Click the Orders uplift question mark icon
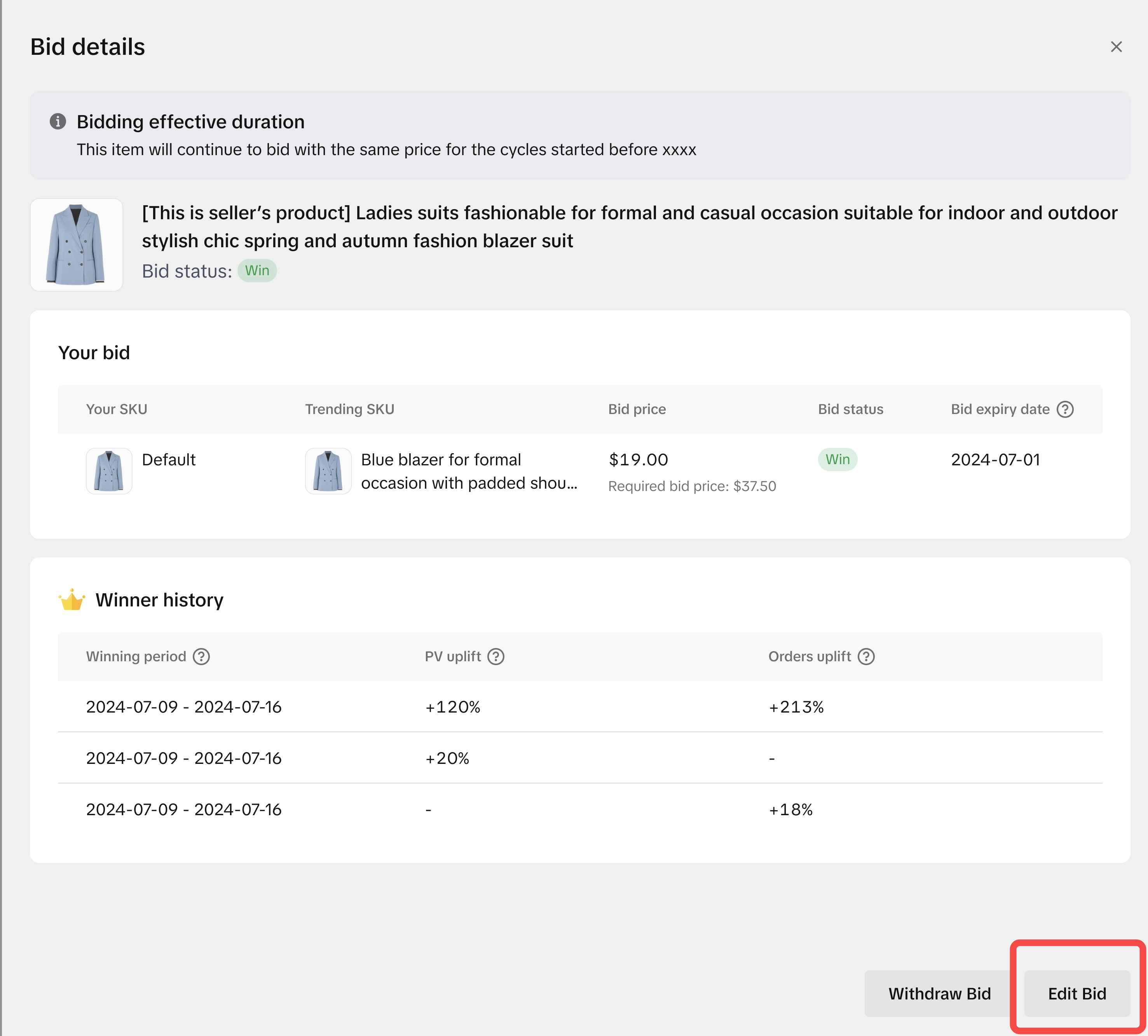1148x1036 pixels. coord(866,656)
